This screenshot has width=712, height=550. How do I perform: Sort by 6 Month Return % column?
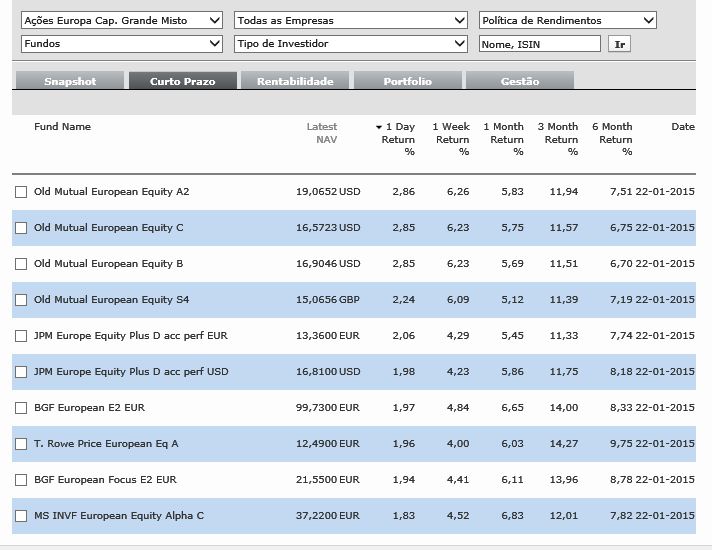(613, 139)
